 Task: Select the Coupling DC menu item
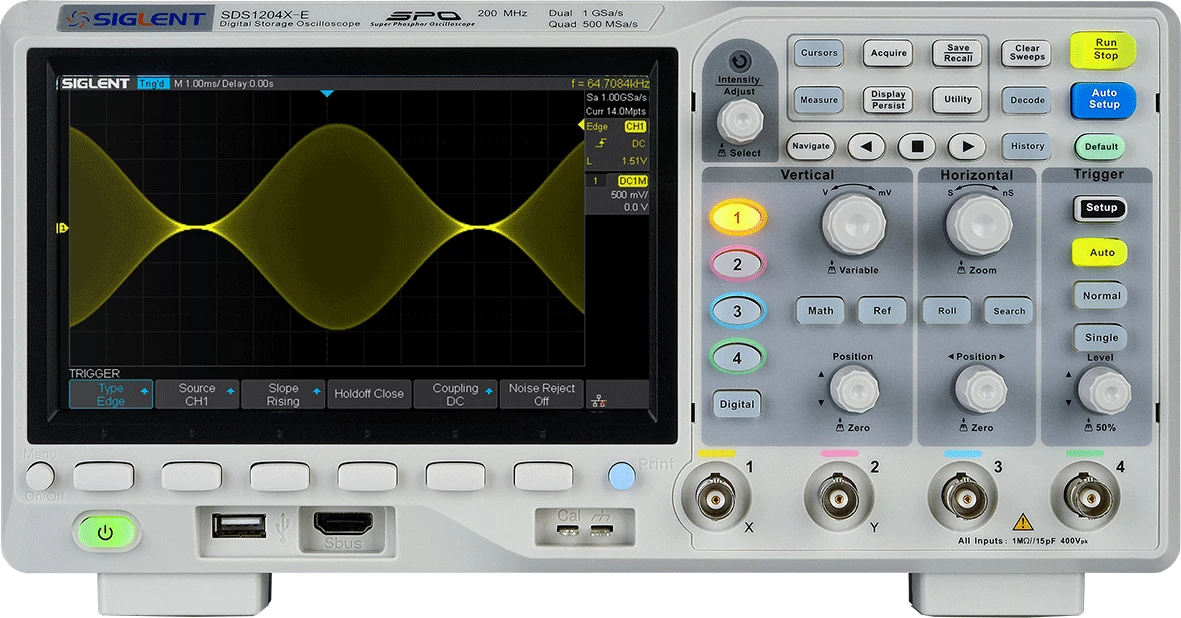tap(455, 395)
